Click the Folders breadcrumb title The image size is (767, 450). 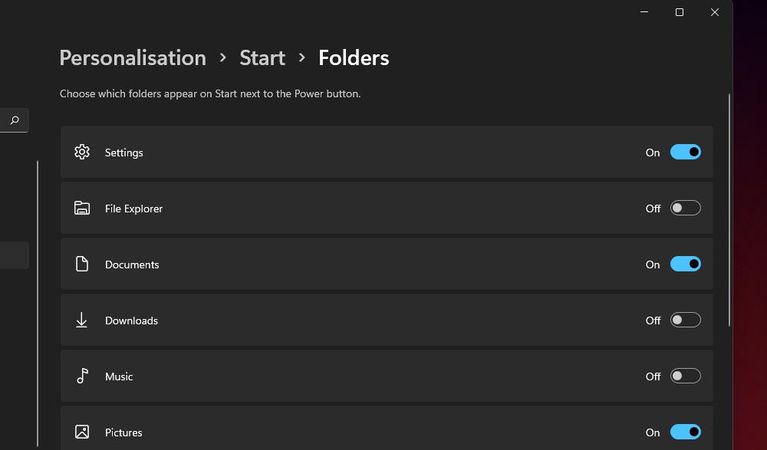pyautogui.click(x=353, y=58)
